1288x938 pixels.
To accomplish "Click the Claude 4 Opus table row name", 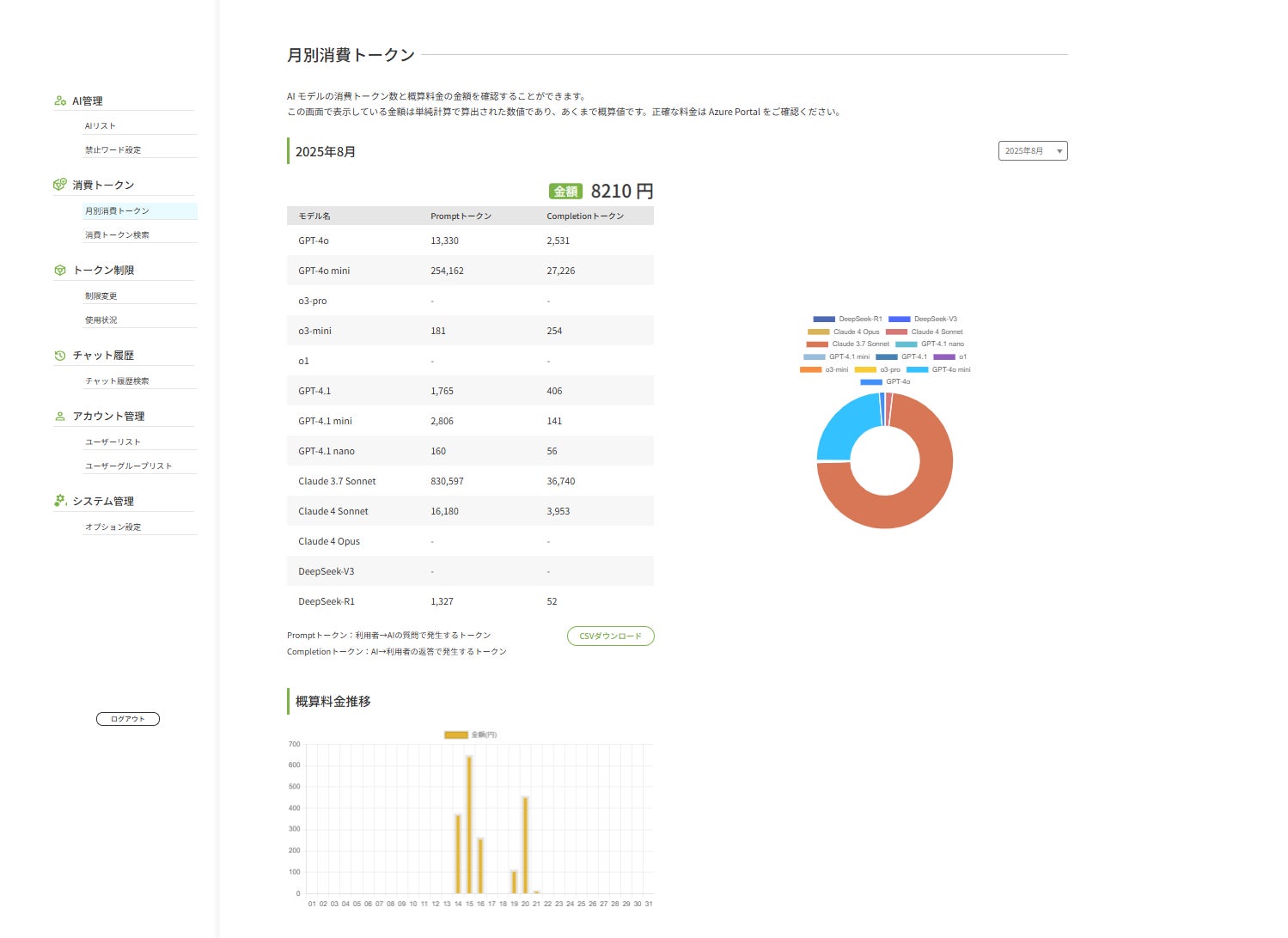I will coord(329,541).
